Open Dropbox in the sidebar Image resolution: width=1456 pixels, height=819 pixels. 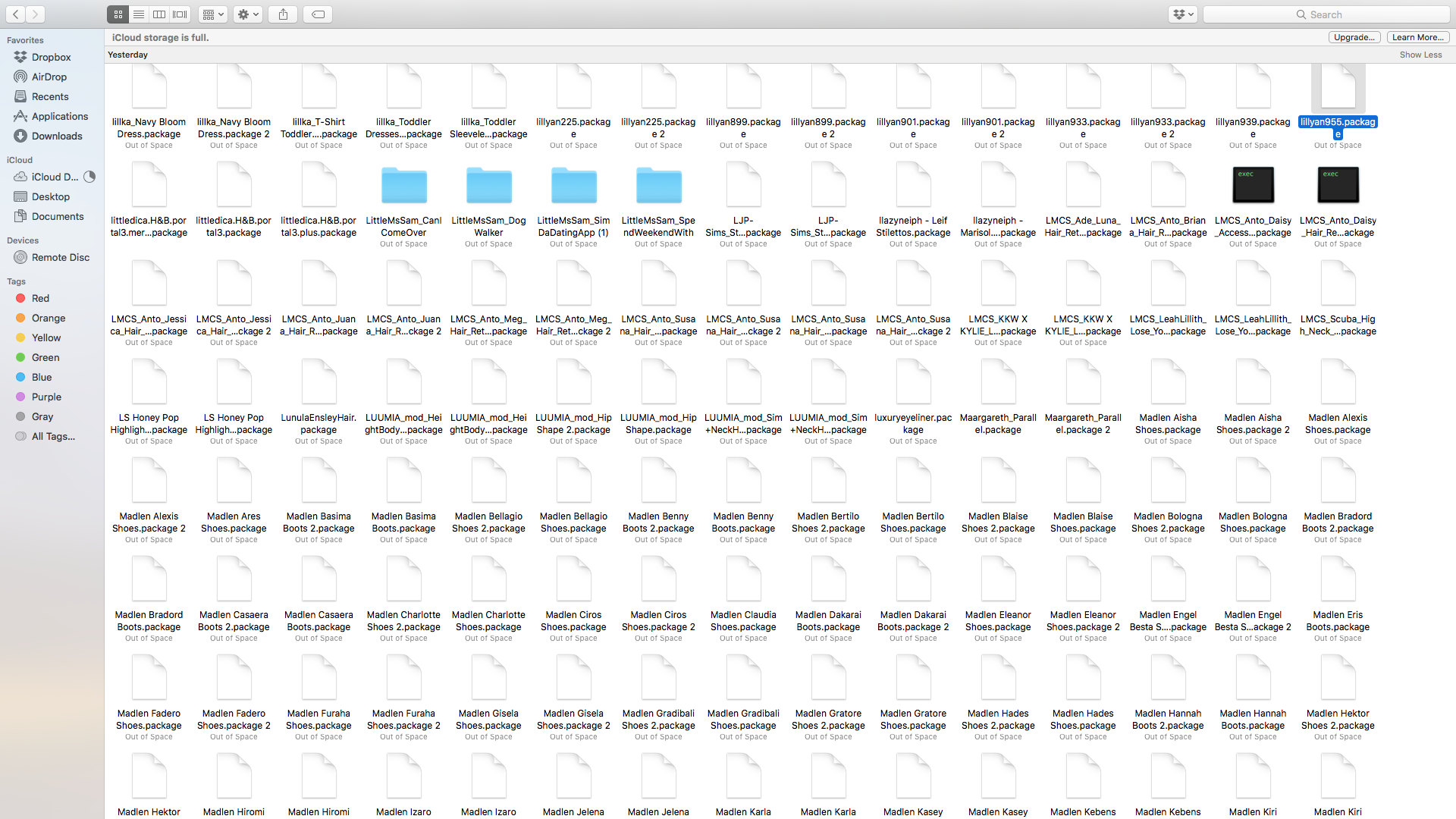(x=52, y=57)
